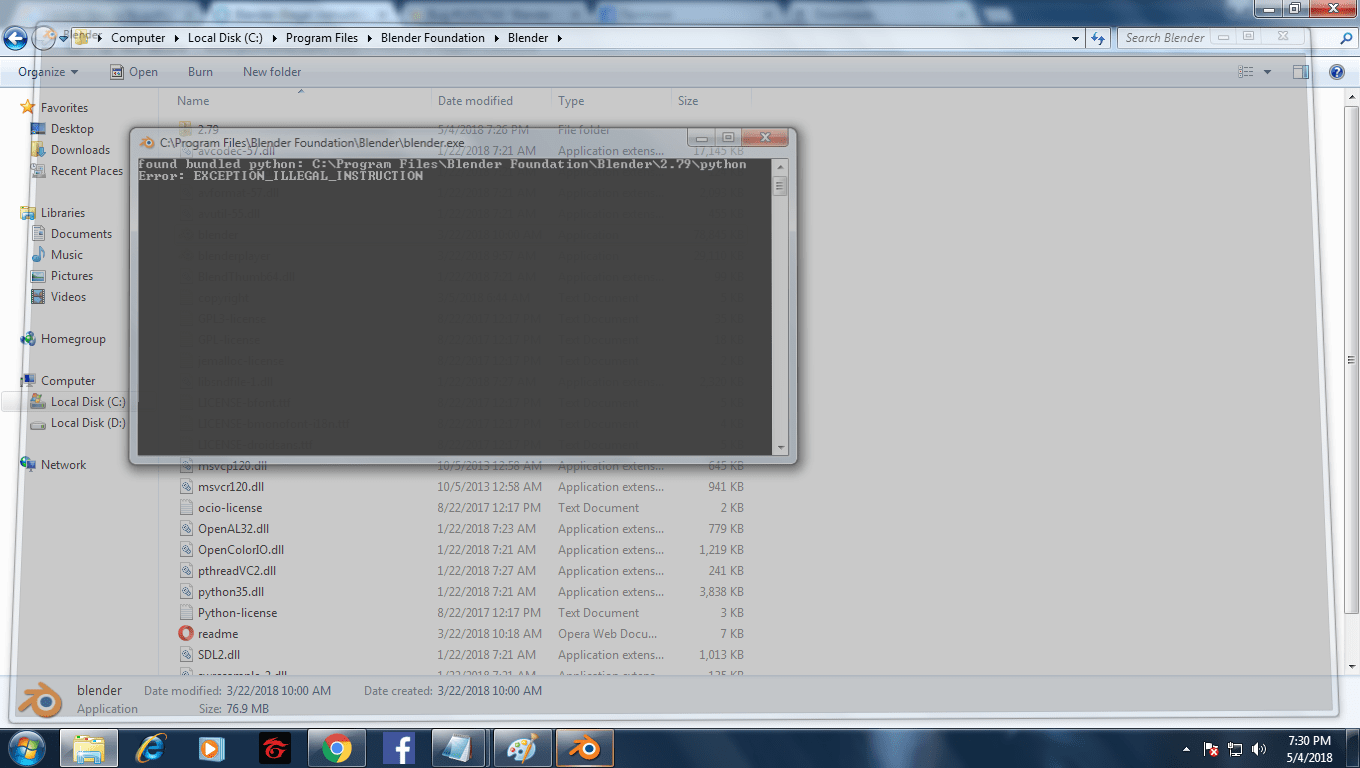This screenshot has width=1360, height=768.
Task: Expand hidden icons in the system tray
Action: click(x=1185, y=747)
